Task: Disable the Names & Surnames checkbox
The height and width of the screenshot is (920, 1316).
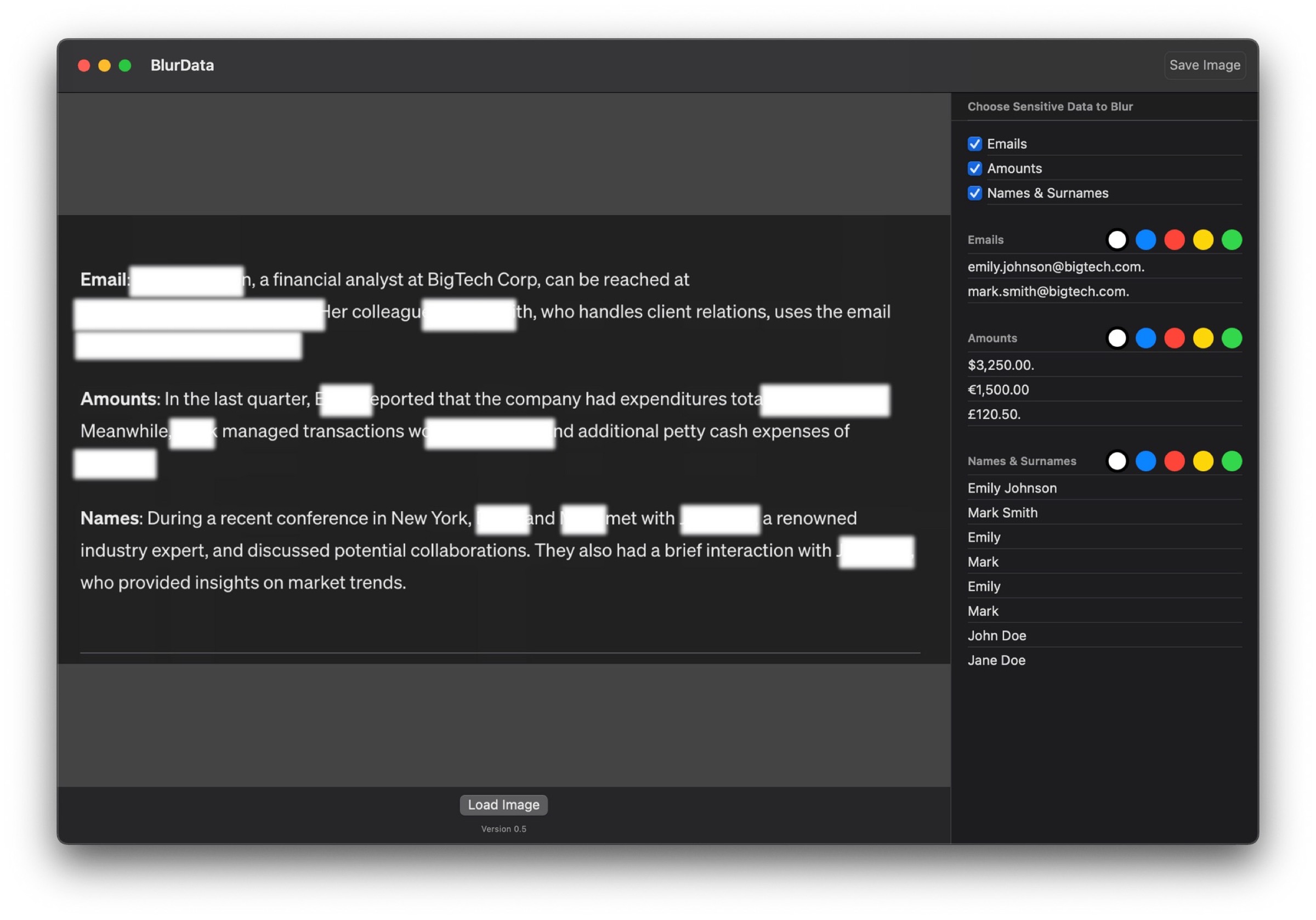Action: [x=974, y=193]
